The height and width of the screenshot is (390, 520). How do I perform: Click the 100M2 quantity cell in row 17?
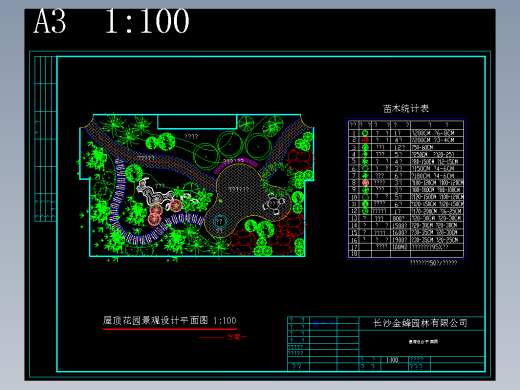coord(400,247)
